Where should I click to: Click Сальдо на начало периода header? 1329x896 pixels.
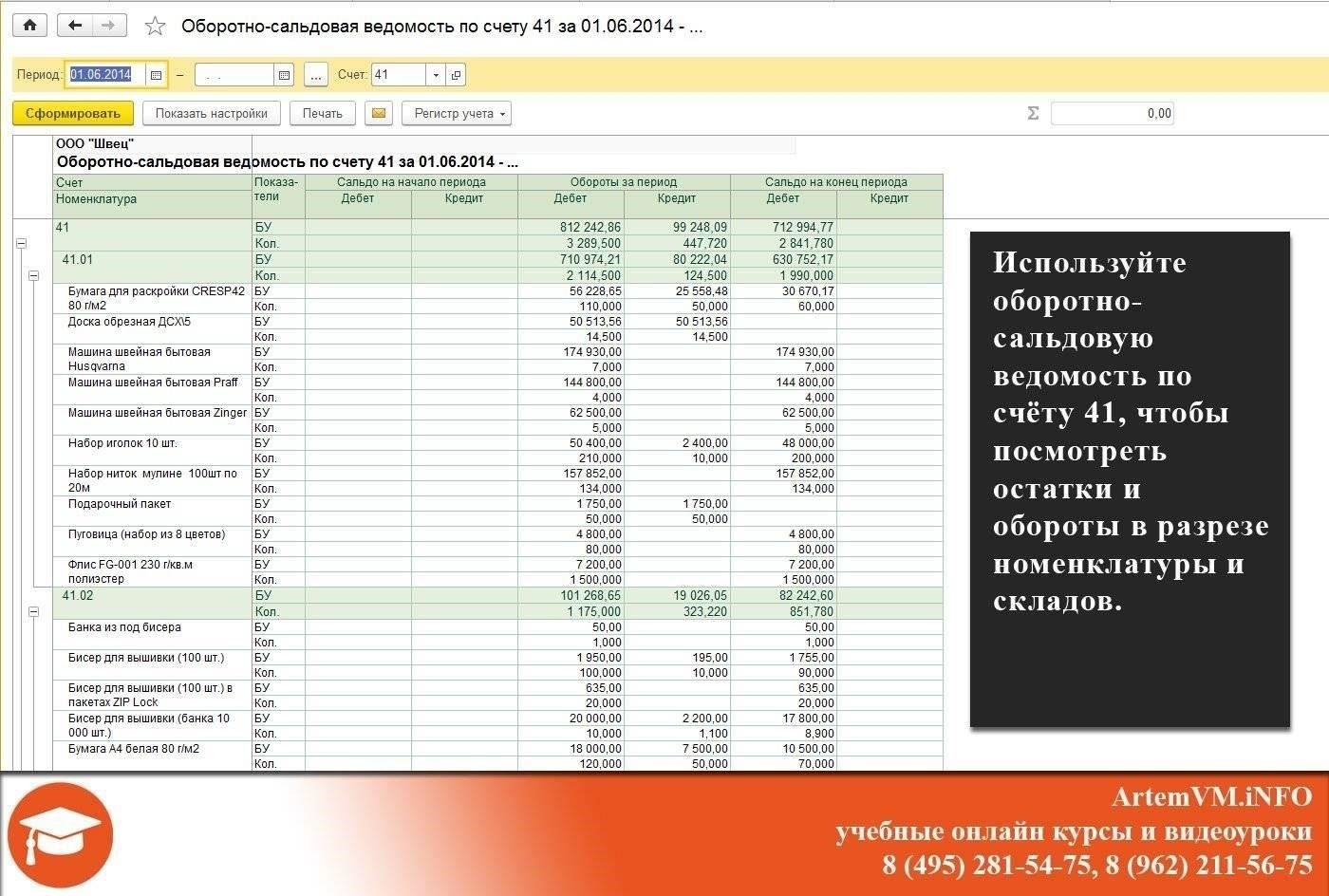coord(411,182)
